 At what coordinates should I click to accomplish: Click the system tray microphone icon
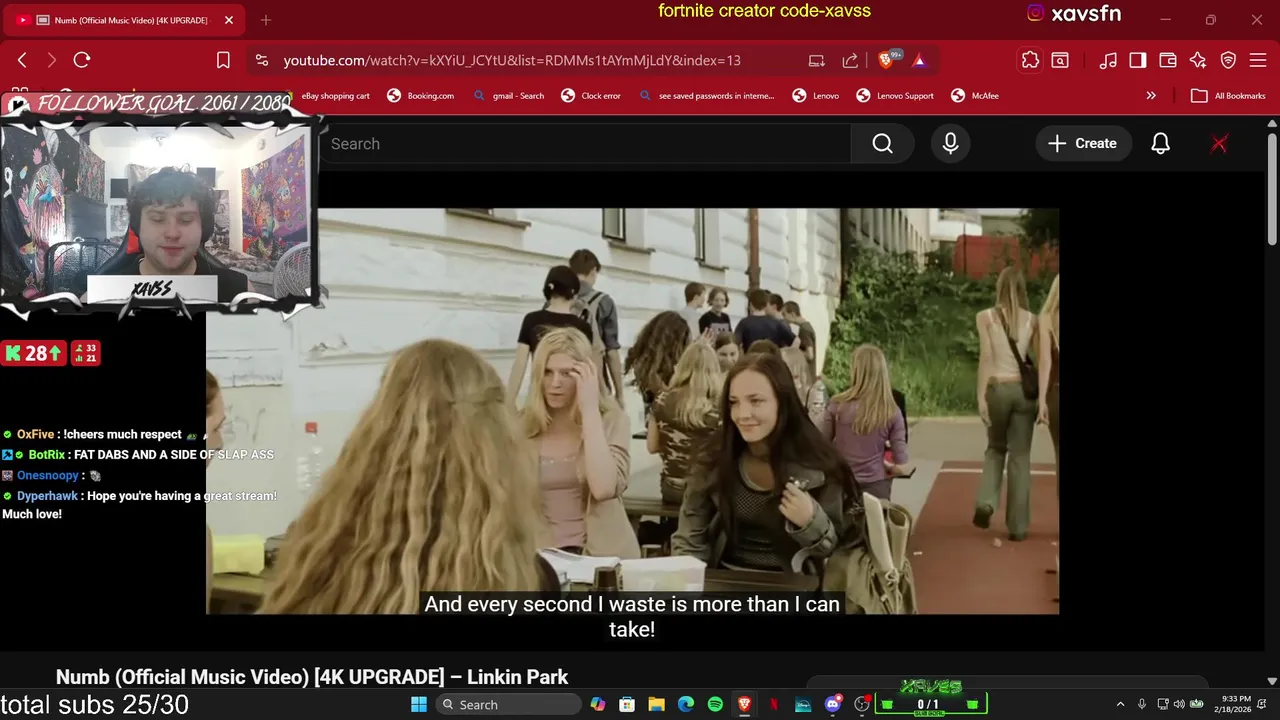tap(1142, 705)
